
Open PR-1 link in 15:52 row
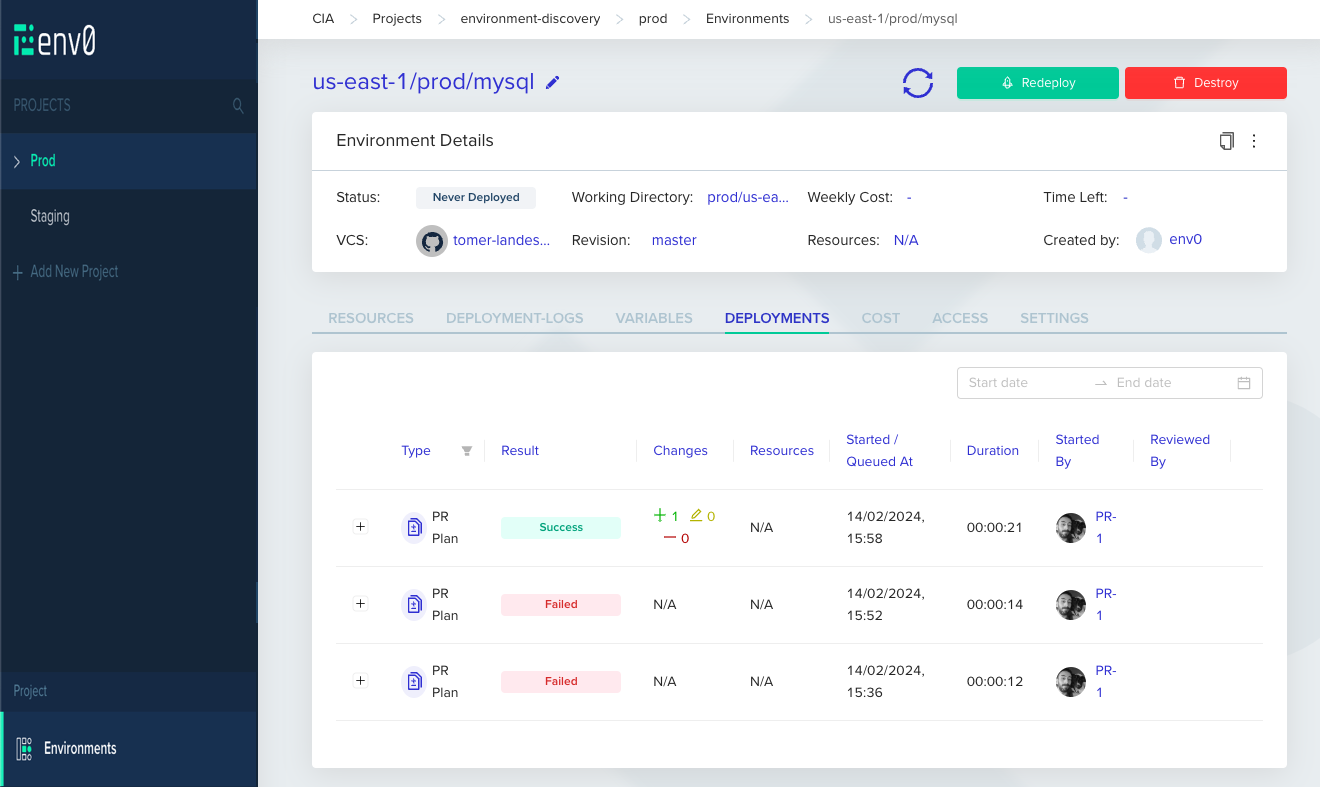(1105, 605)
